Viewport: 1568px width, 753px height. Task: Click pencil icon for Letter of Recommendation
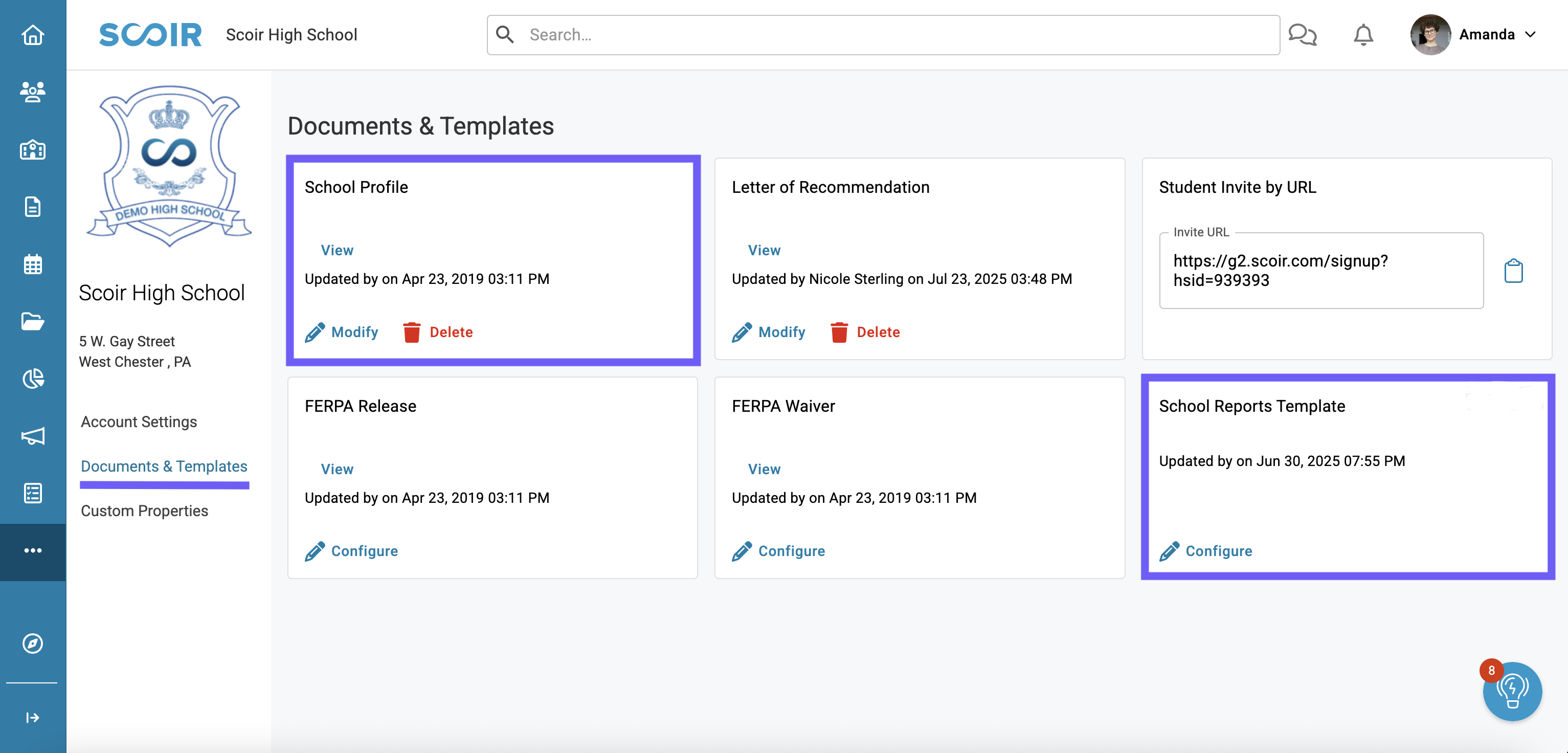742,333
